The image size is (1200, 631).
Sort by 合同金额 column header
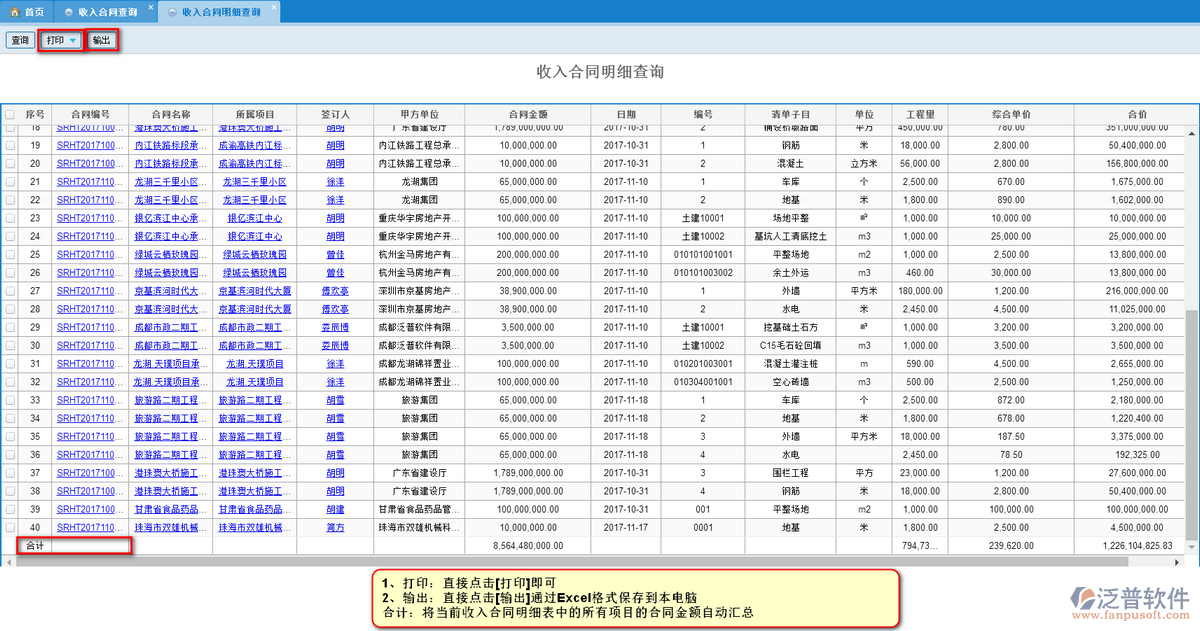click(x=527, y=115)
